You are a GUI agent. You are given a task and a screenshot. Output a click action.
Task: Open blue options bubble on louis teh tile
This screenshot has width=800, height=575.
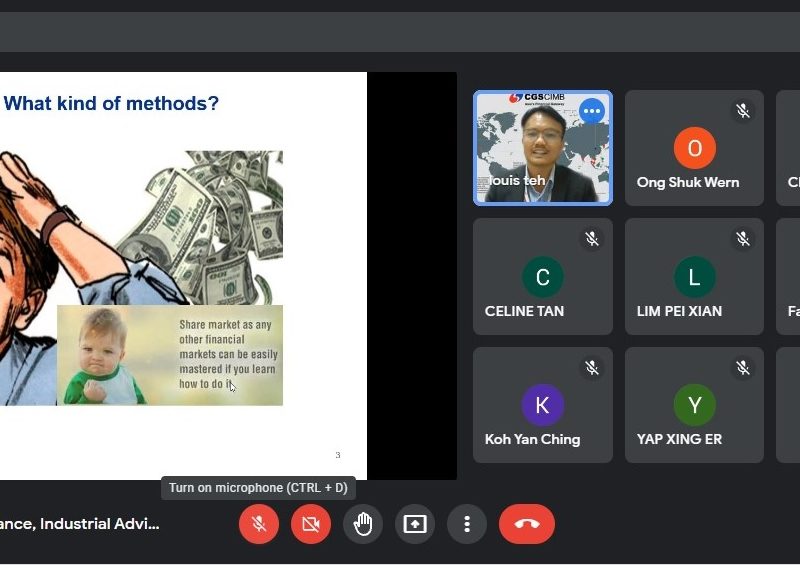(592, 111)
